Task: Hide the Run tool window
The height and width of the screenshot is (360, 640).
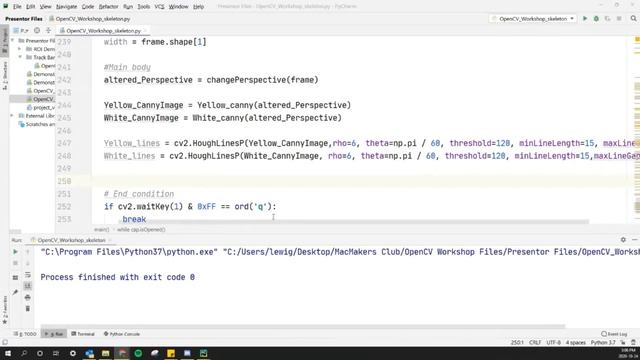Action: [x=635, y=240]
